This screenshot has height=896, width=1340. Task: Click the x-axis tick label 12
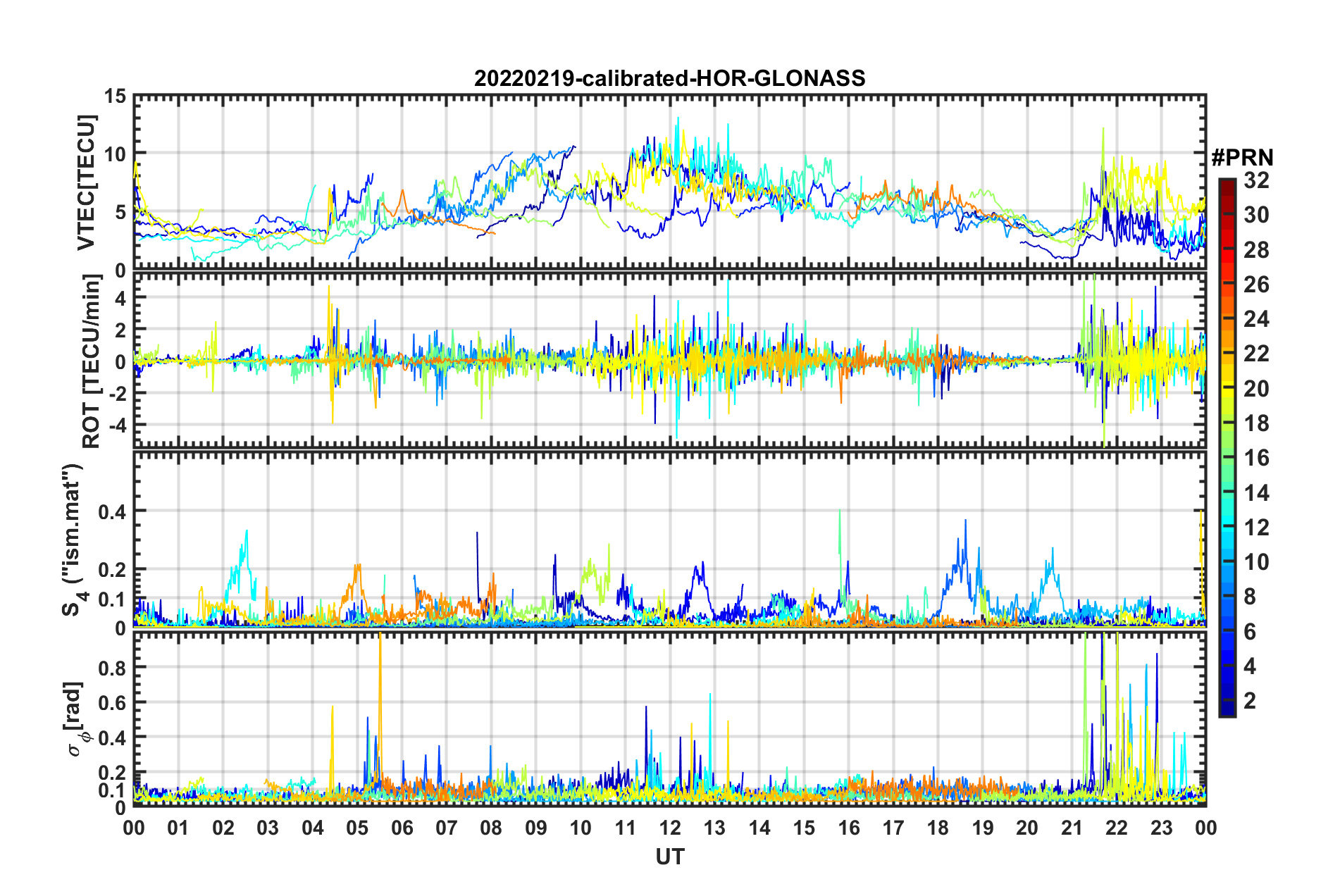pyautogui.click(x=670, y=827)
